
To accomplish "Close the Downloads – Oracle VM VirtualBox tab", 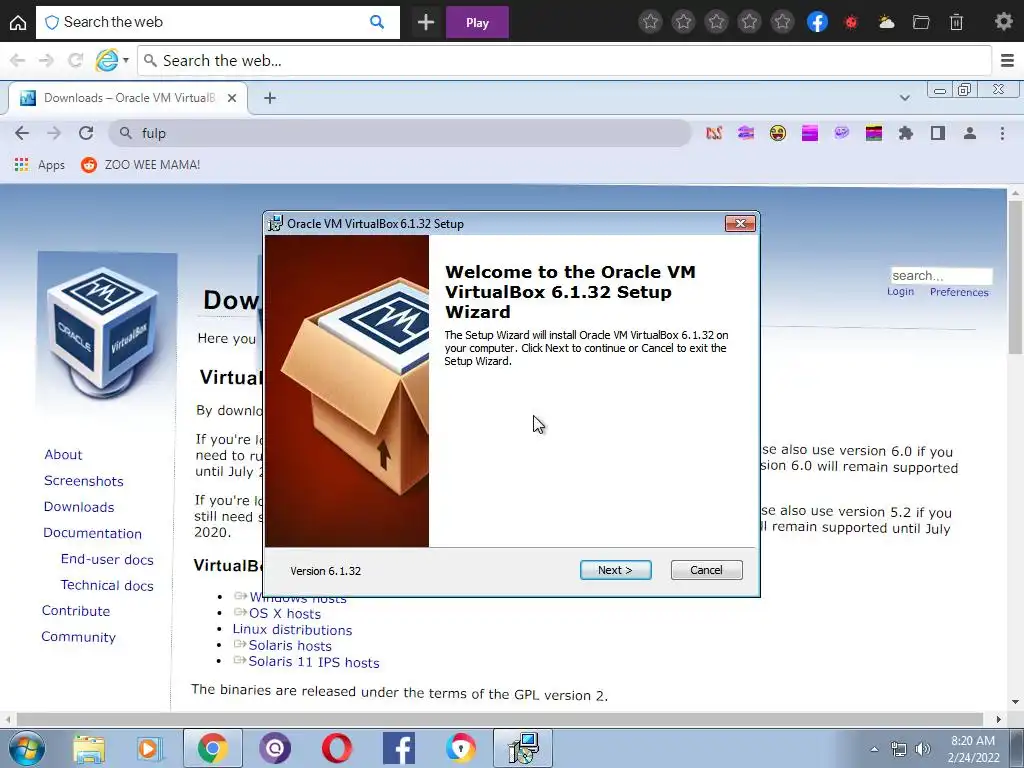I will [232, 98].
